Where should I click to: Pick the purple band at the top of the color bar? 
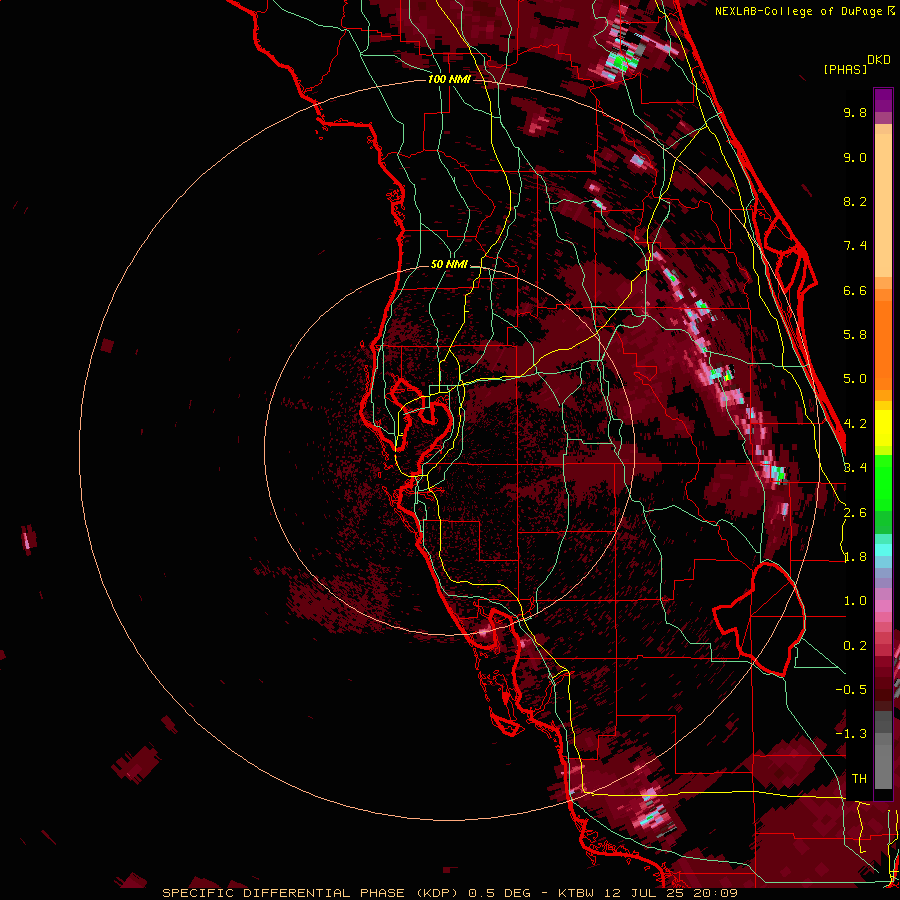point(883,100)
